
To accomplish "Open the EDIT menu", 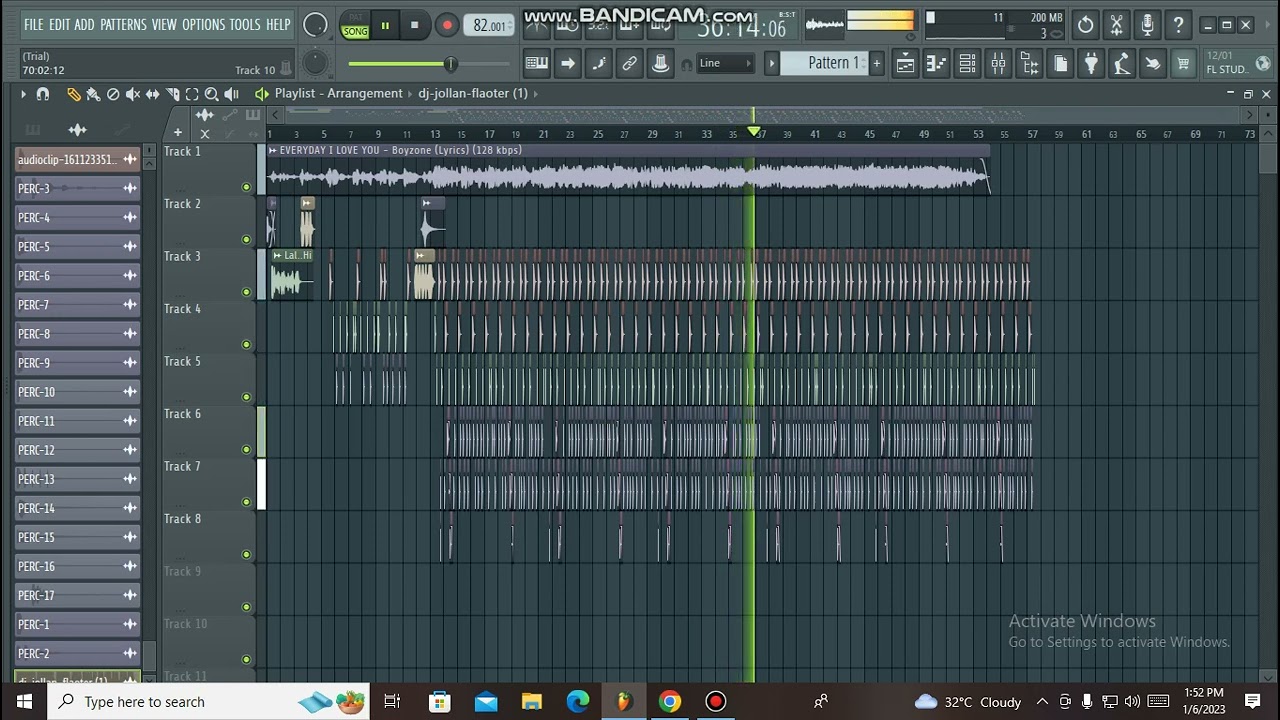I will pyautogui.click(x=59, y=24).
